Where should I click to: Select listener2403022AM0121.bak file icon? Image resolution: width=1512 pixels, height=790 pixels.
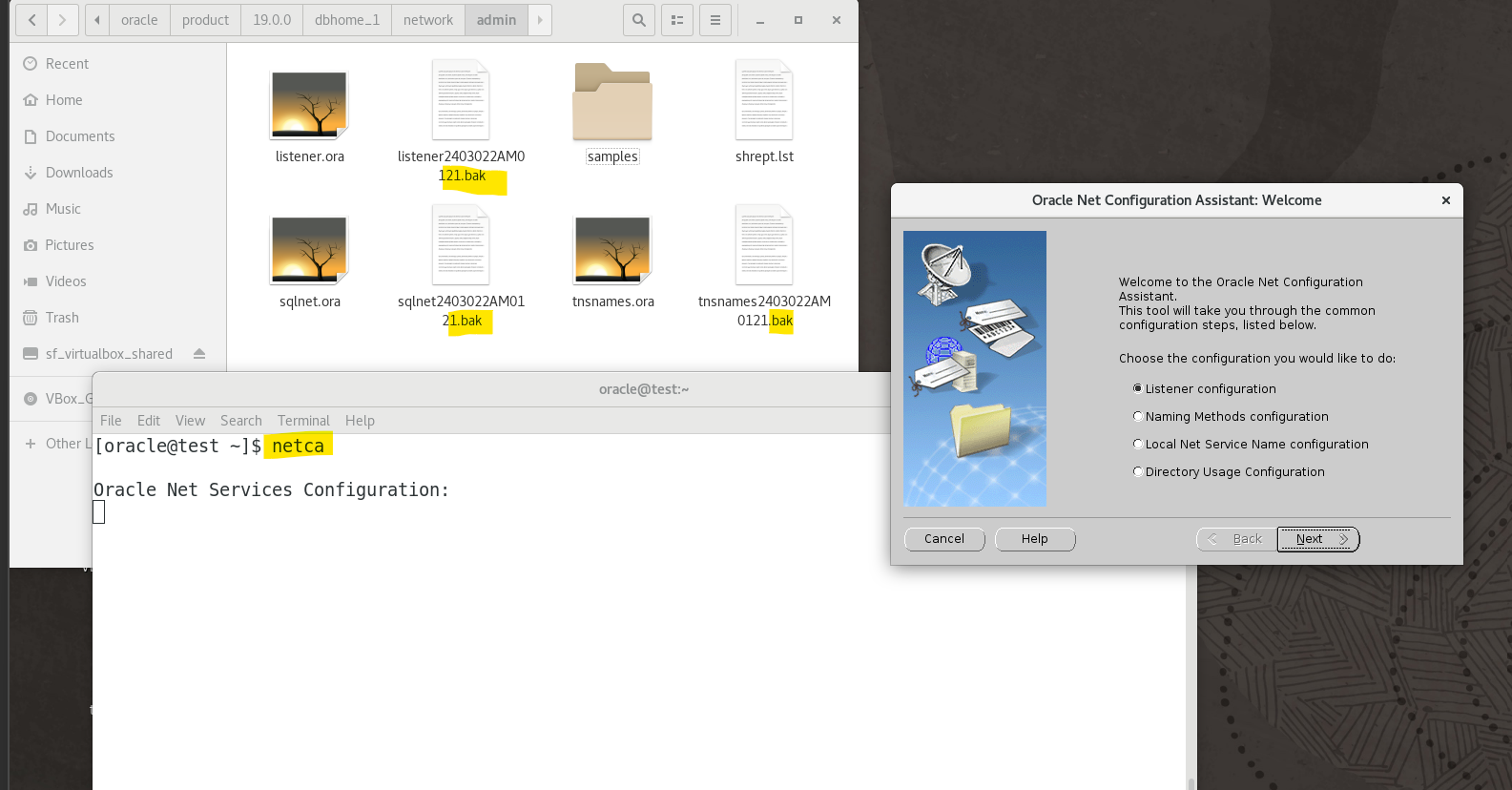click(461, 100)
